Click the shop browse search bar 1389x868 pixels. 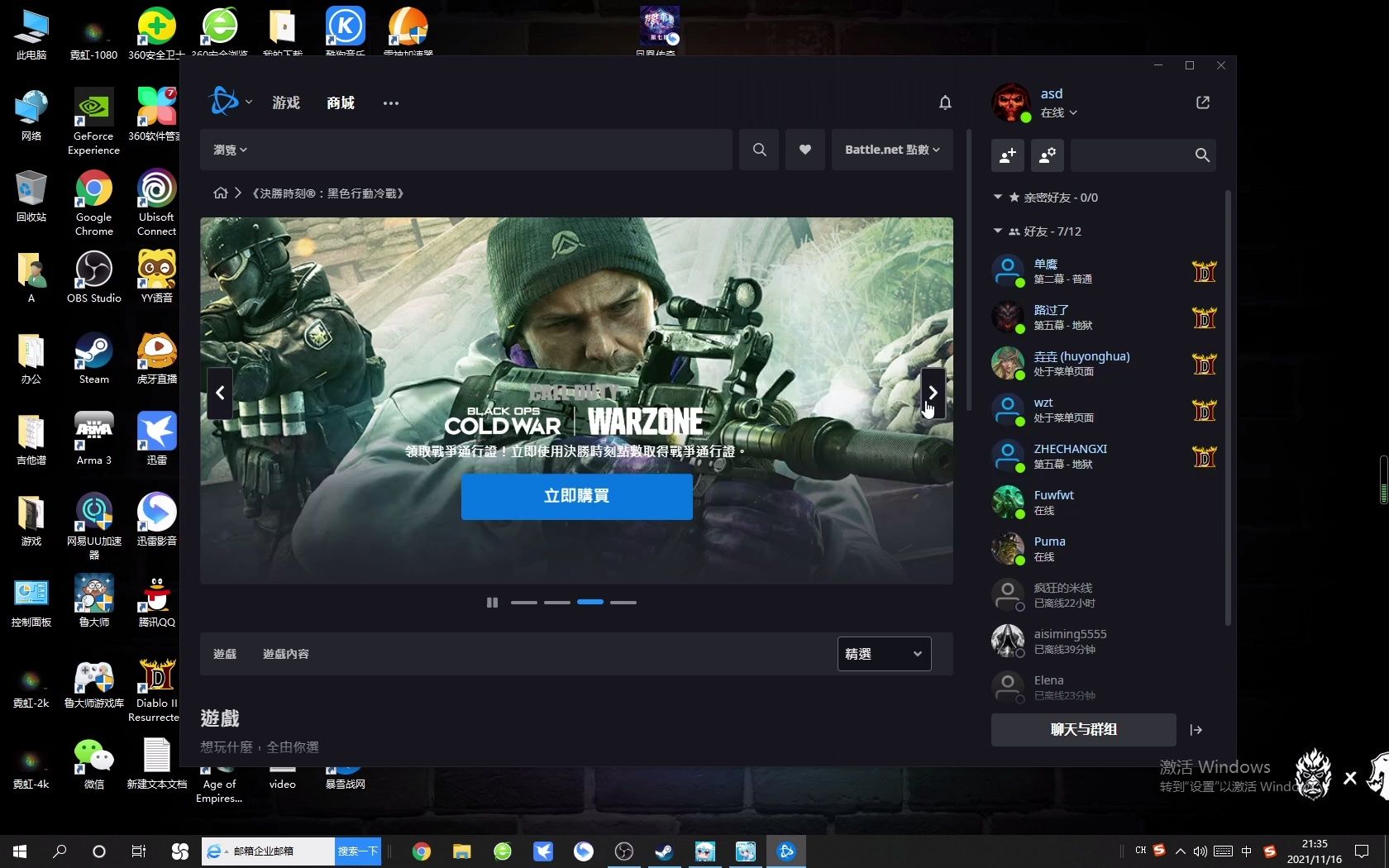[x=466, y=150]
